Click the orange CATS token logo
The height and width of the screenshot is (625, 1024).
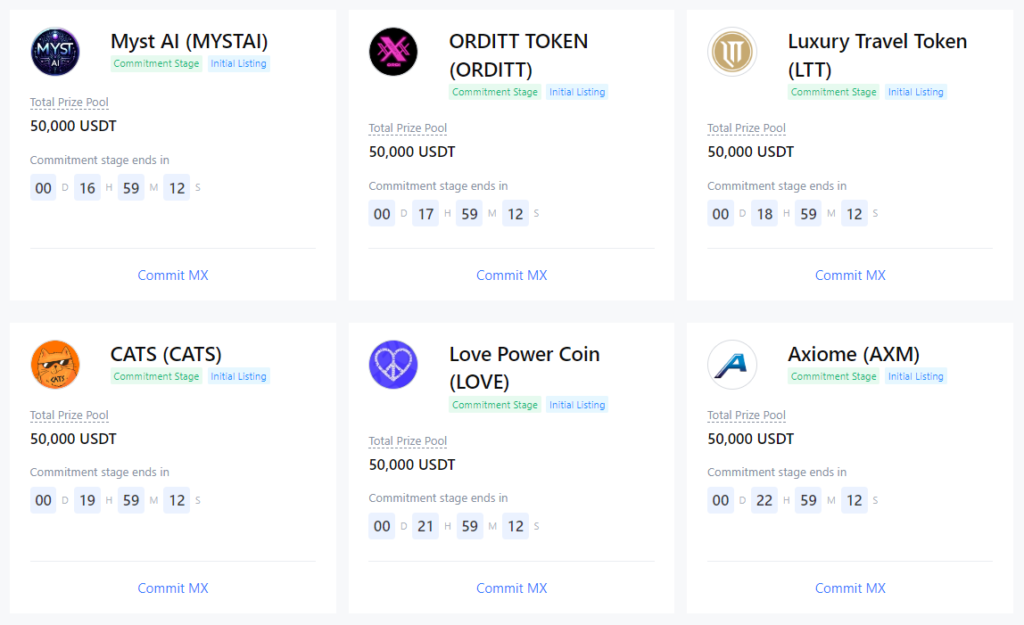pos(55,365)
